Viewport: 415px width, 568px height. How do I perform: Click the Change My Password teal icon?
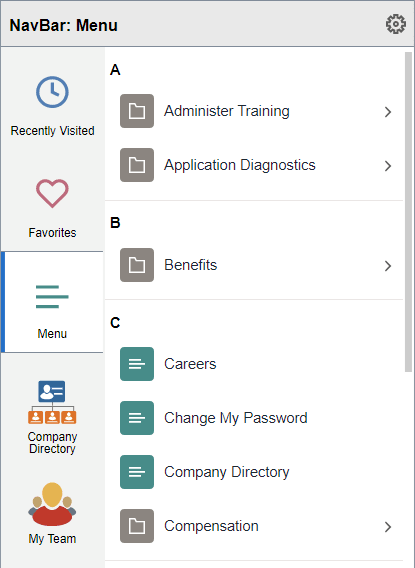[x=137, y=418]
